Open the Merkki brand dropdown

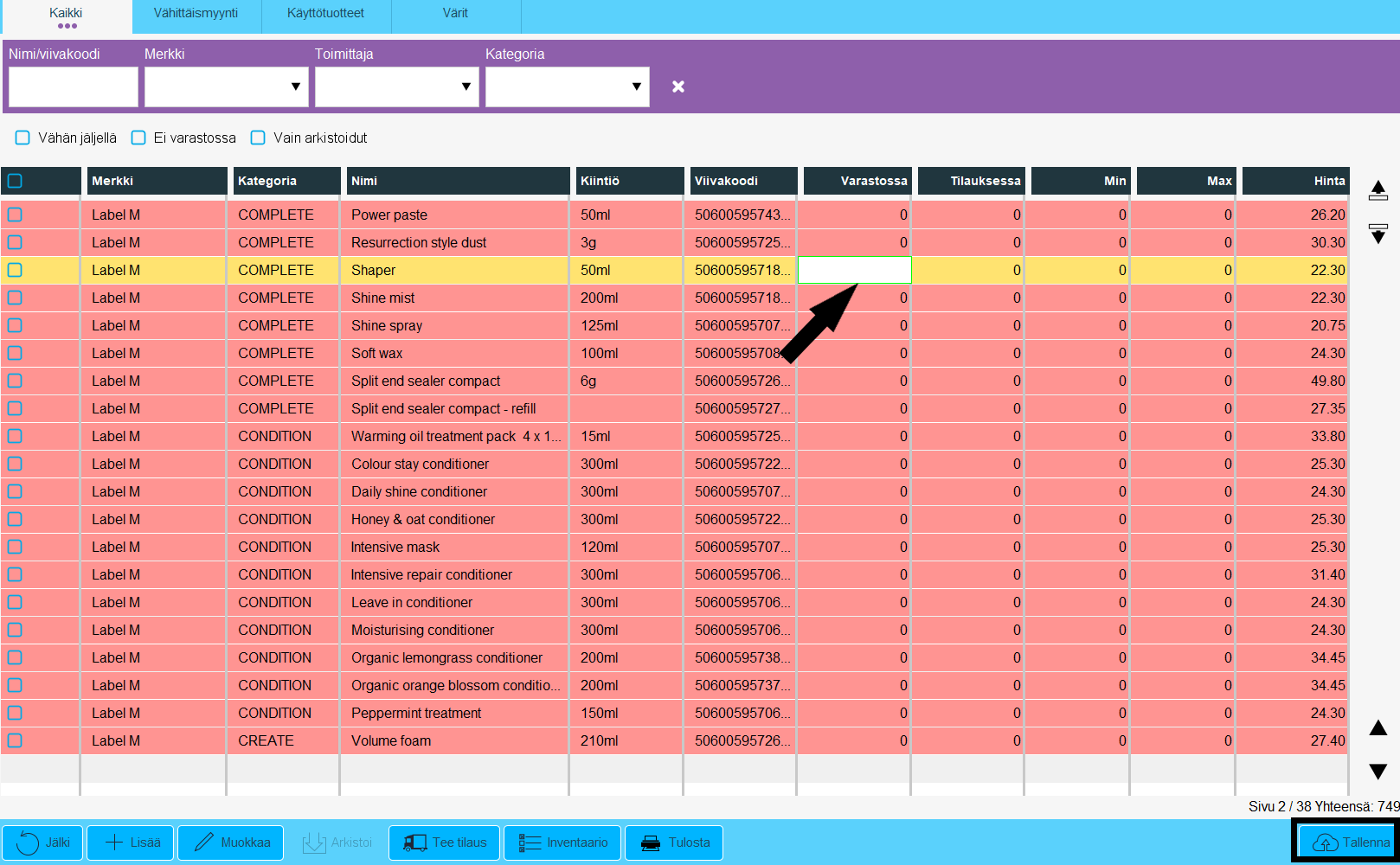coord(227,86)
